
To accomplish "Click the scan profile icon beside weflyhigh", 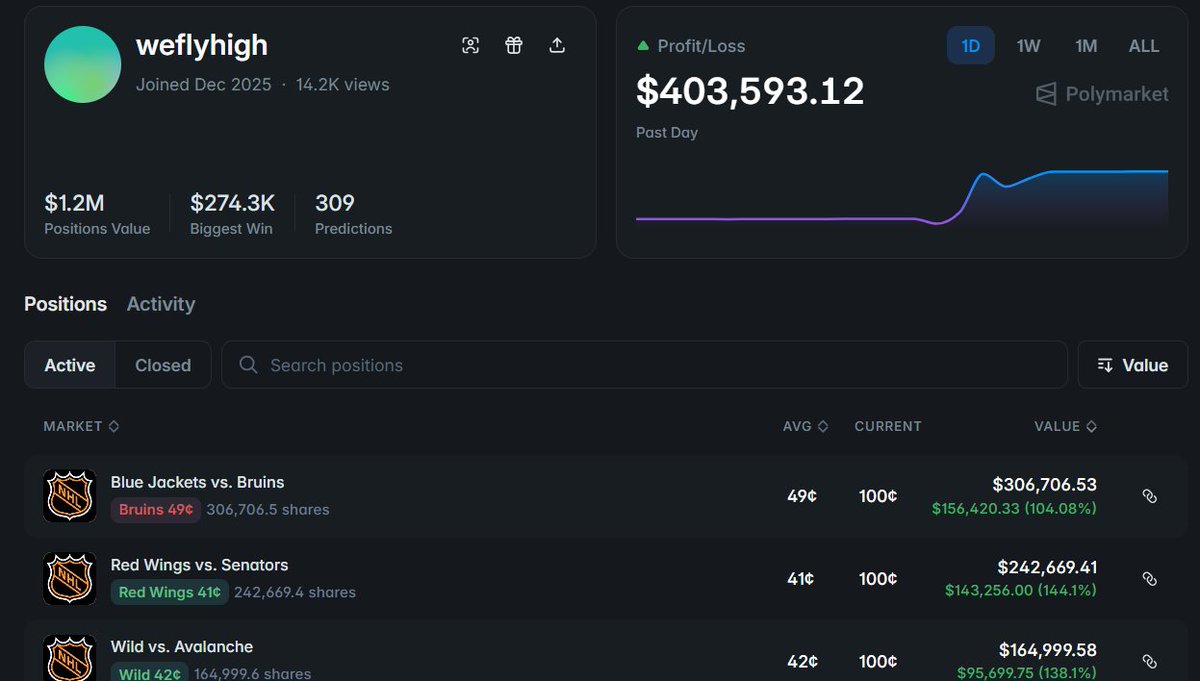I will click(470, 45).
